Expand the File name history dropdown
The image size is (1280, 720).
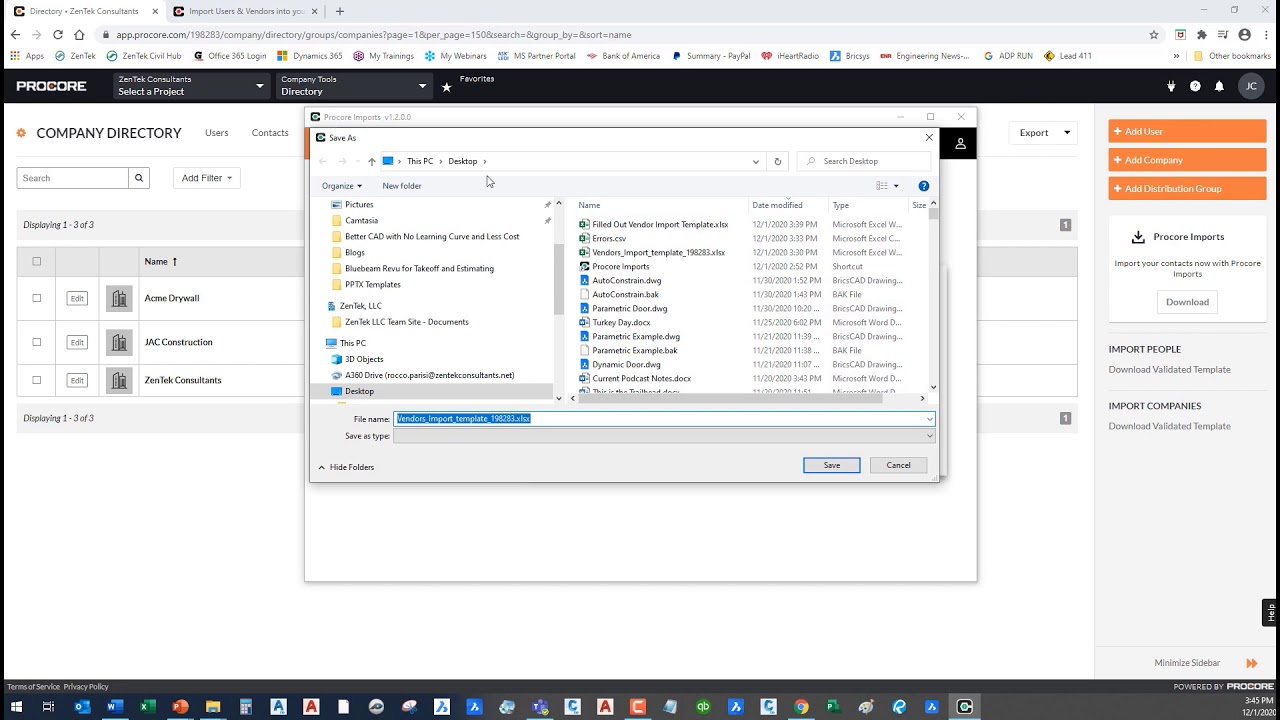[929, 419]
